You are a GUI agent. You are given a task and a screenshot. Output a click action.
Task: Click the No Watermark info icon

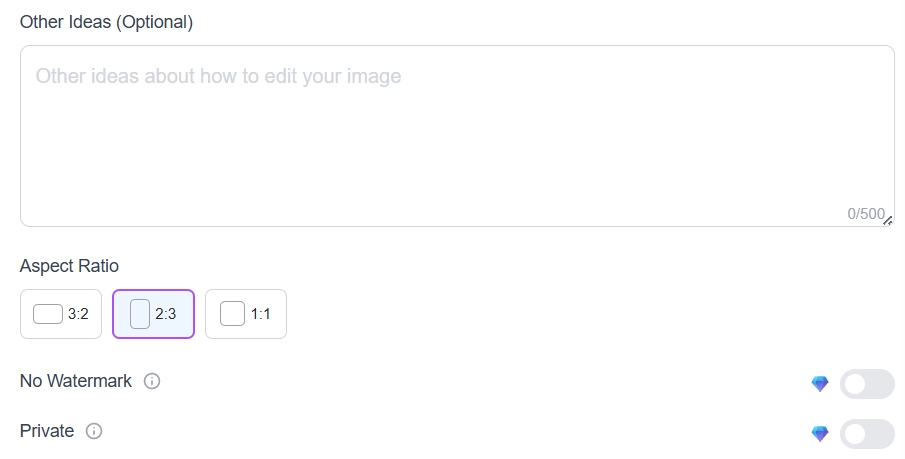click(x=152, y=381)
